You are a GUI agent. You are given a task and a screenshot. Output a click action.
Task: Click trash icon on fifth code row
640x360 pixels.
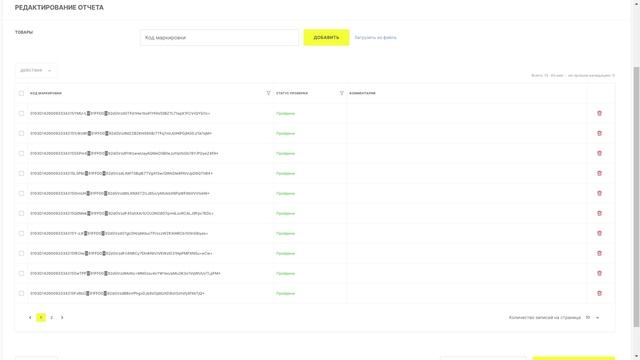[599, 193]
